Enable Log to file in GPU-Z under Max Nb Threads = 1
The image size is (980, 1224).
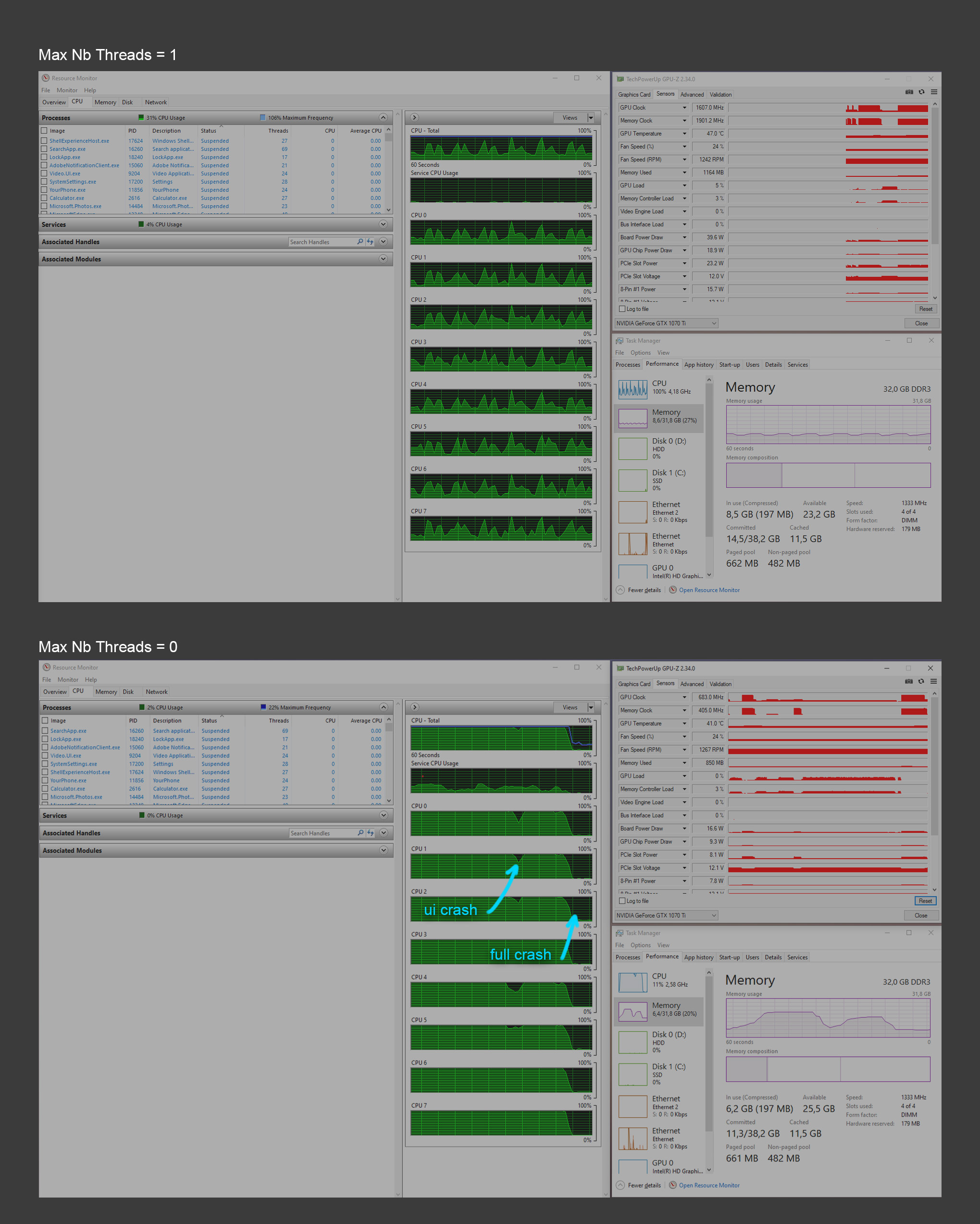coord(622,309)
